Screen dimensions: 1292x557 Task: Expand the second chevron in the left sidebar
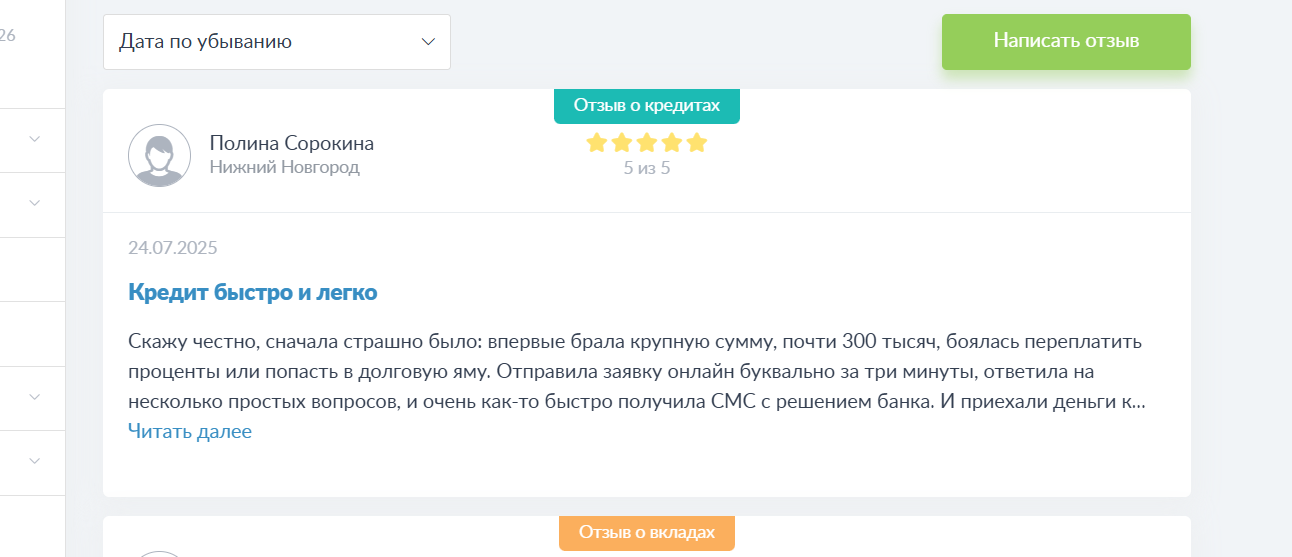35,203
